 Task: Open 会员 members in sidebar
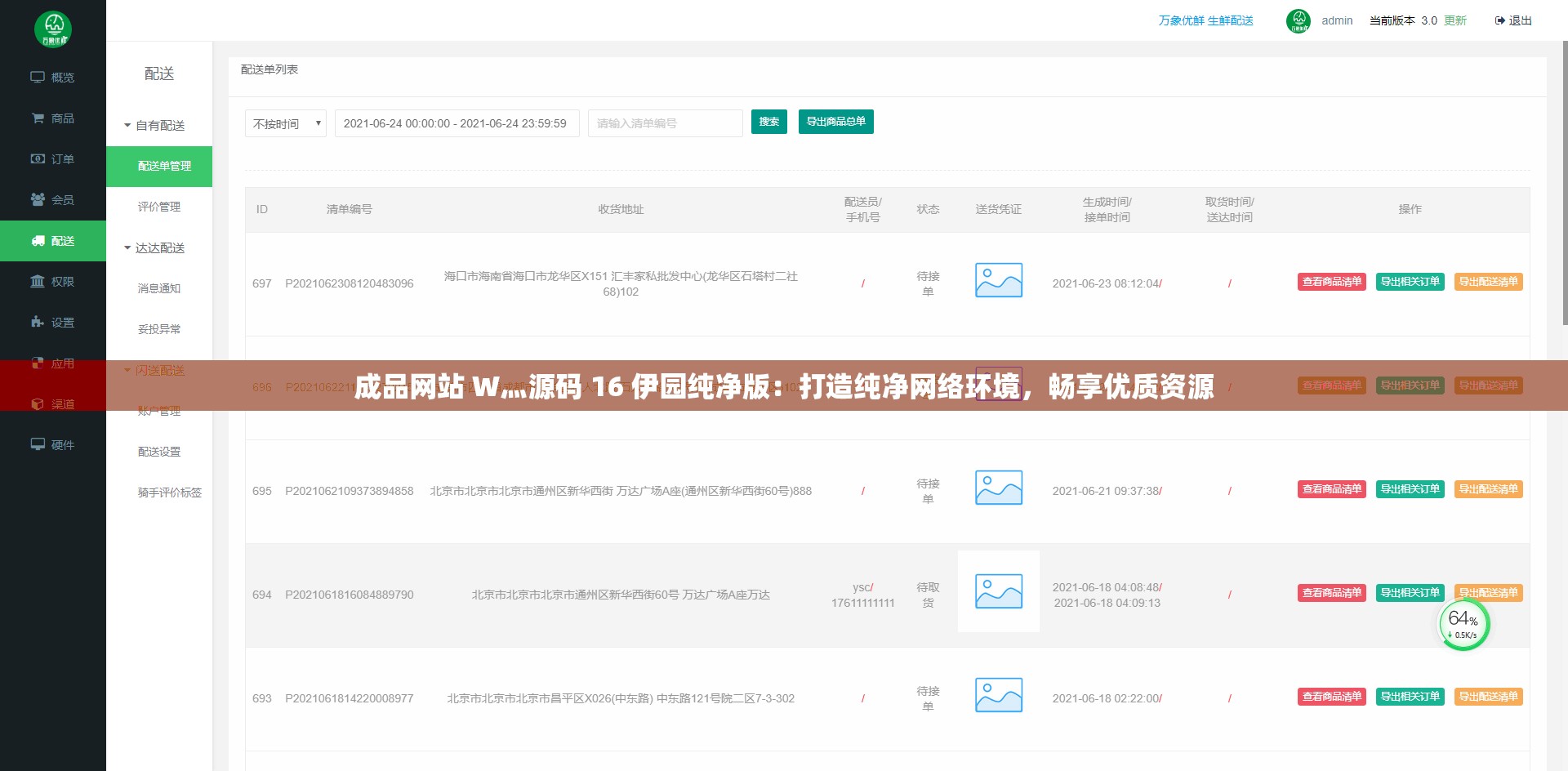click(x=53, y=200)
